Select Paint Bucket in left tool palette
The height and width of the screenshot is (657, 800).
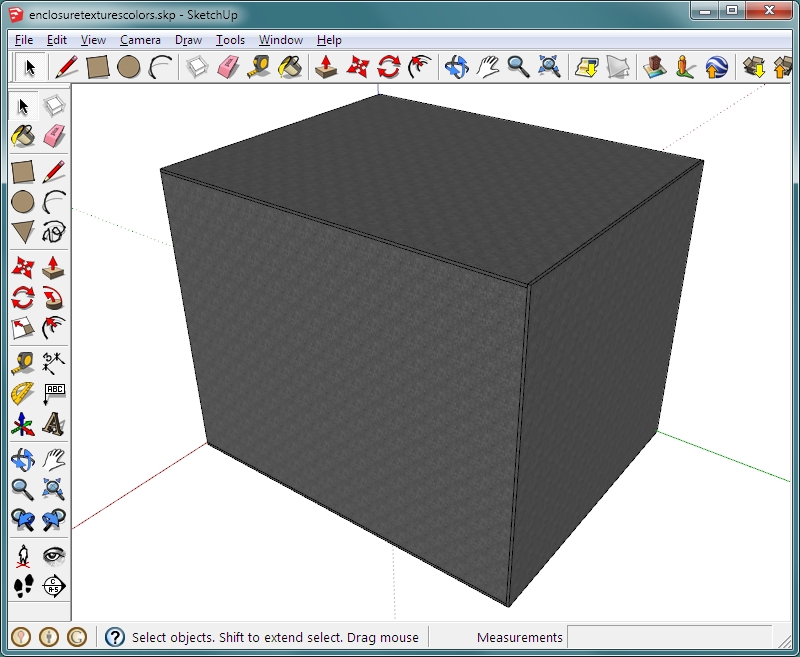tap(23, 136)
